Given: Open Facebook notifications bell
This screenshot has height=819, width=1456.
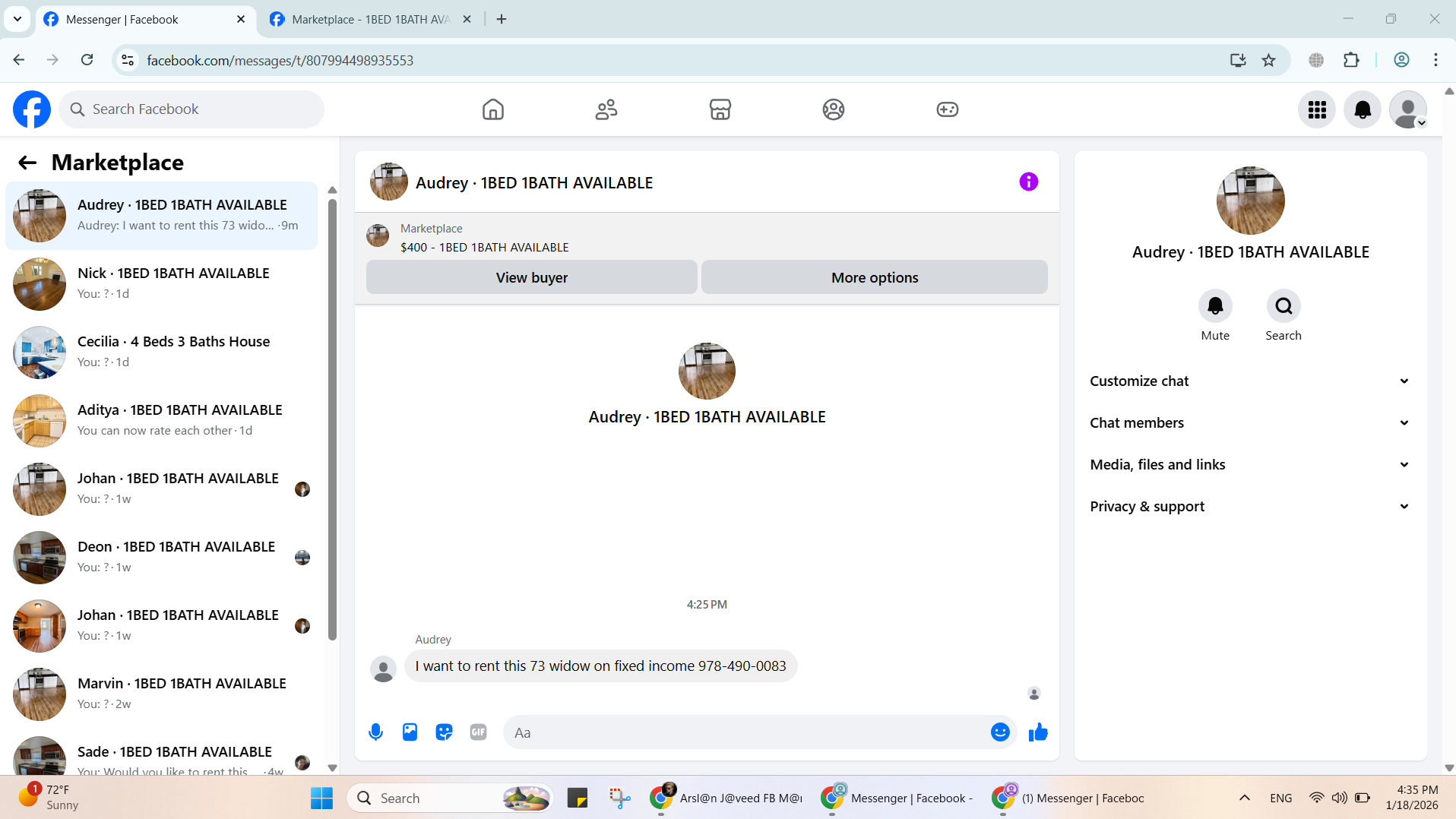Looking at the screenshot, I should tap(1363, 109).
